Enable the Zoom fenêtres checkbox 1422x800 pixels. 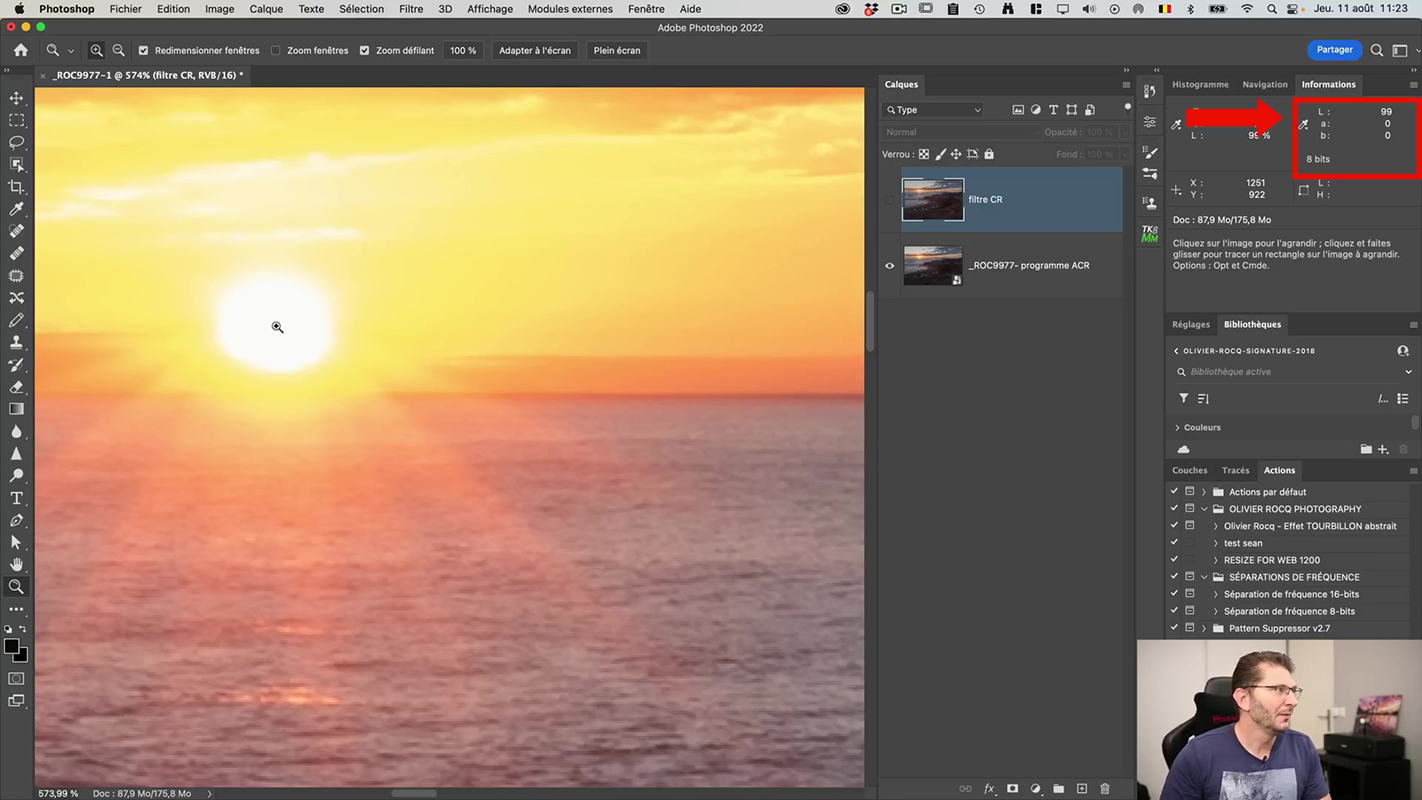[276, 50]
